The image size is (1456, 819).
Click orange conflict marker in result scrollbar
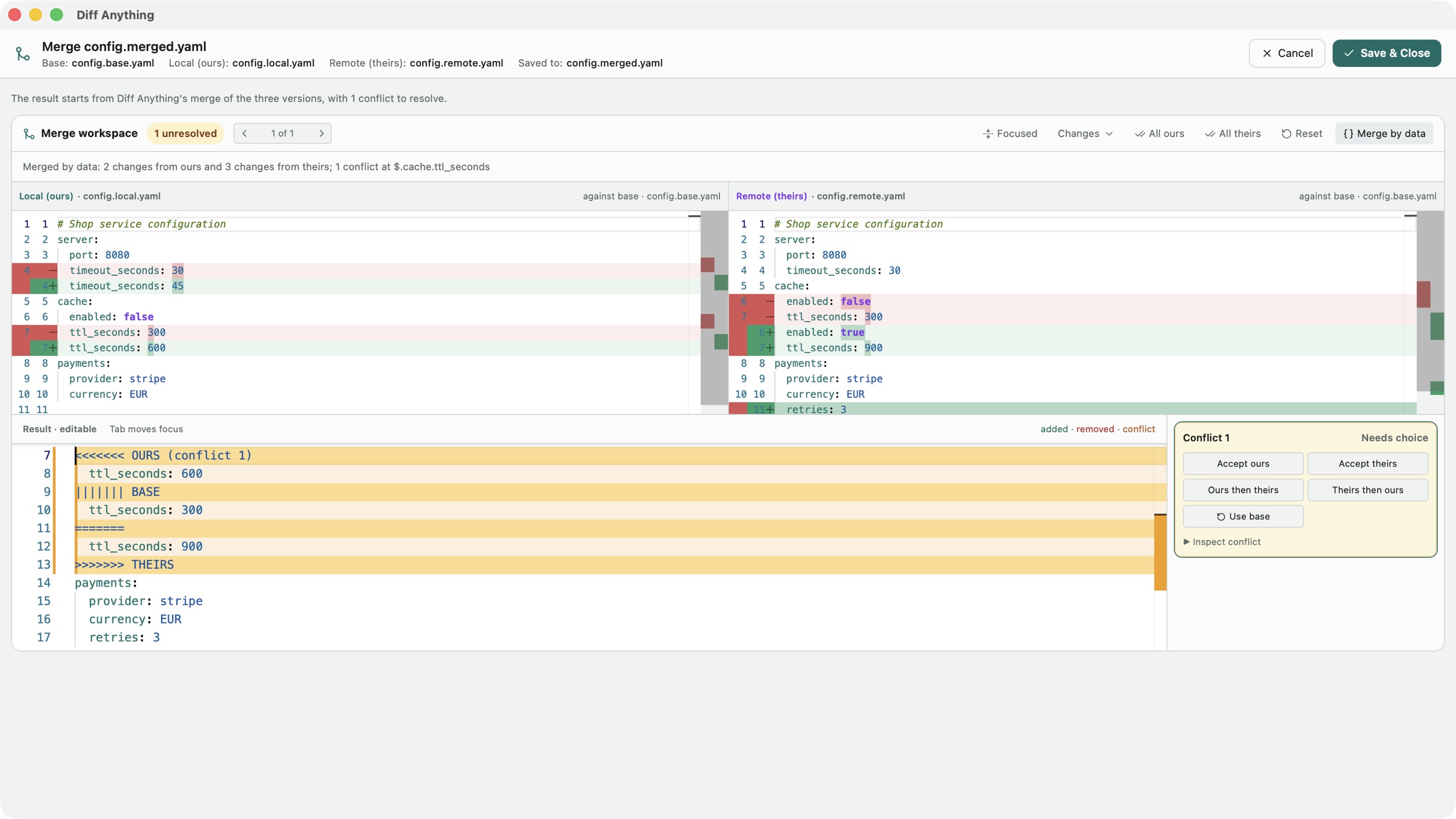1160,552
